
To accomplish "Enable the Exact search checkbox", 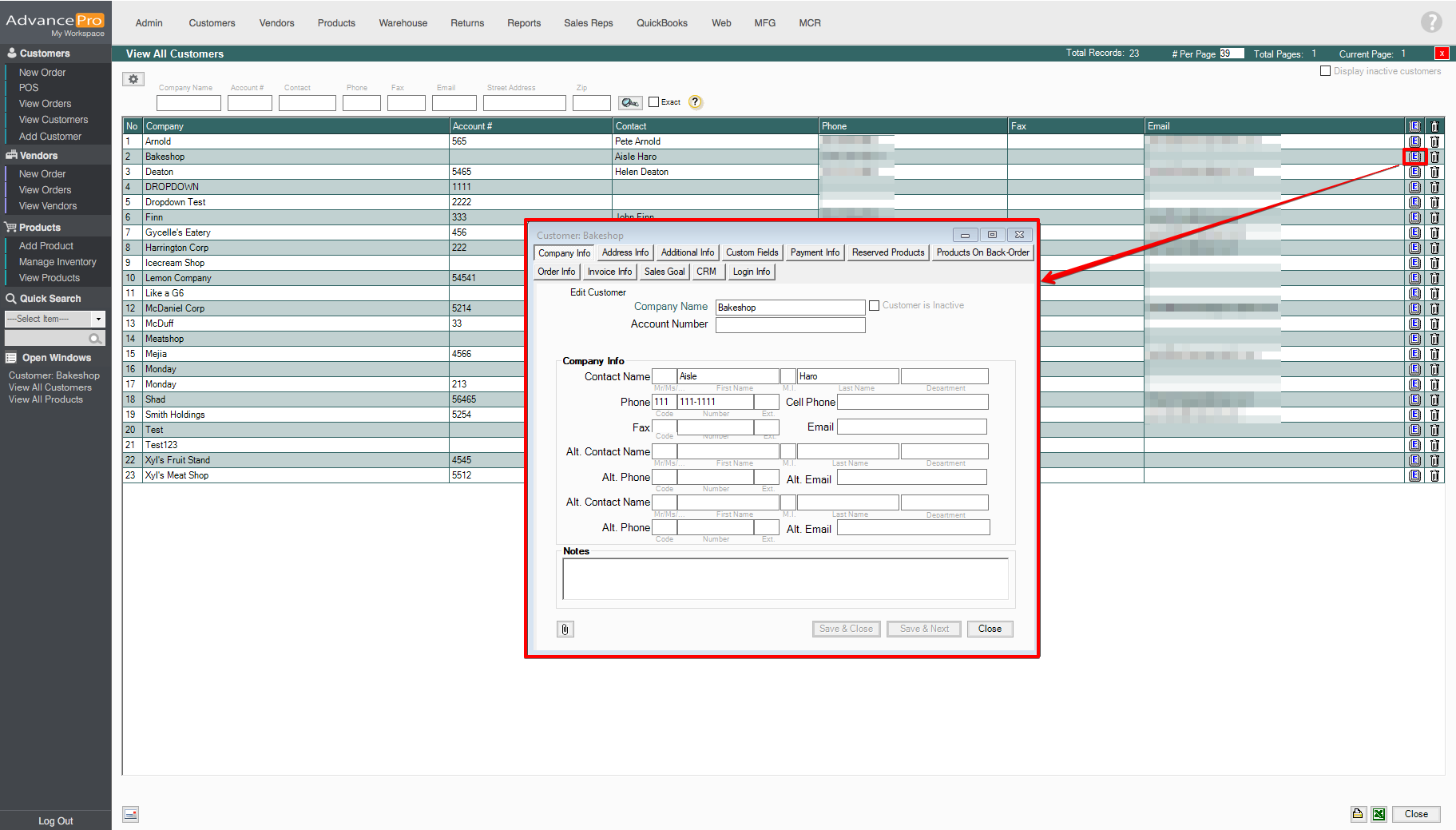I will [654, 102].
